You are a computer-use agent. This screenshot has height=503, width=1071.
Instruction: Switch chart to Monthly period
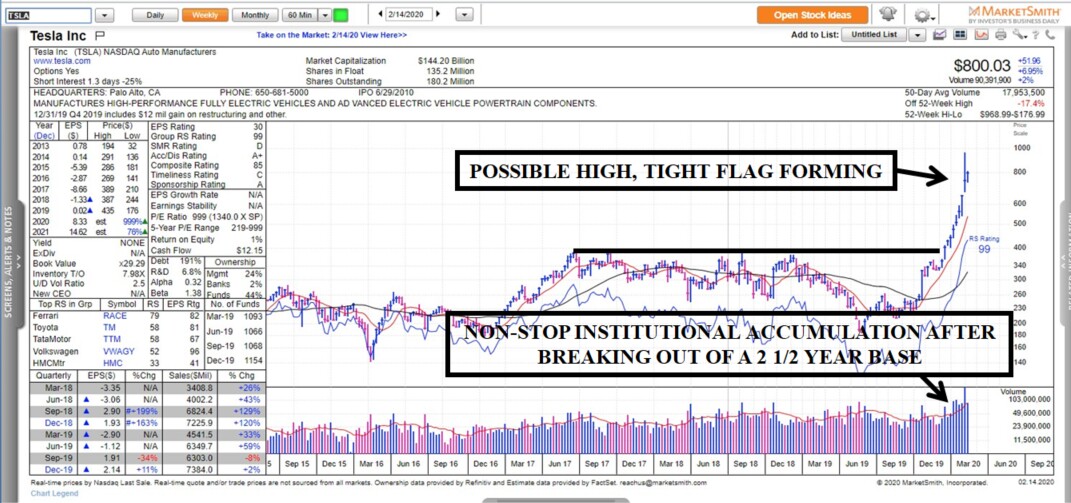pyautogui.click(x=255, y=15)
